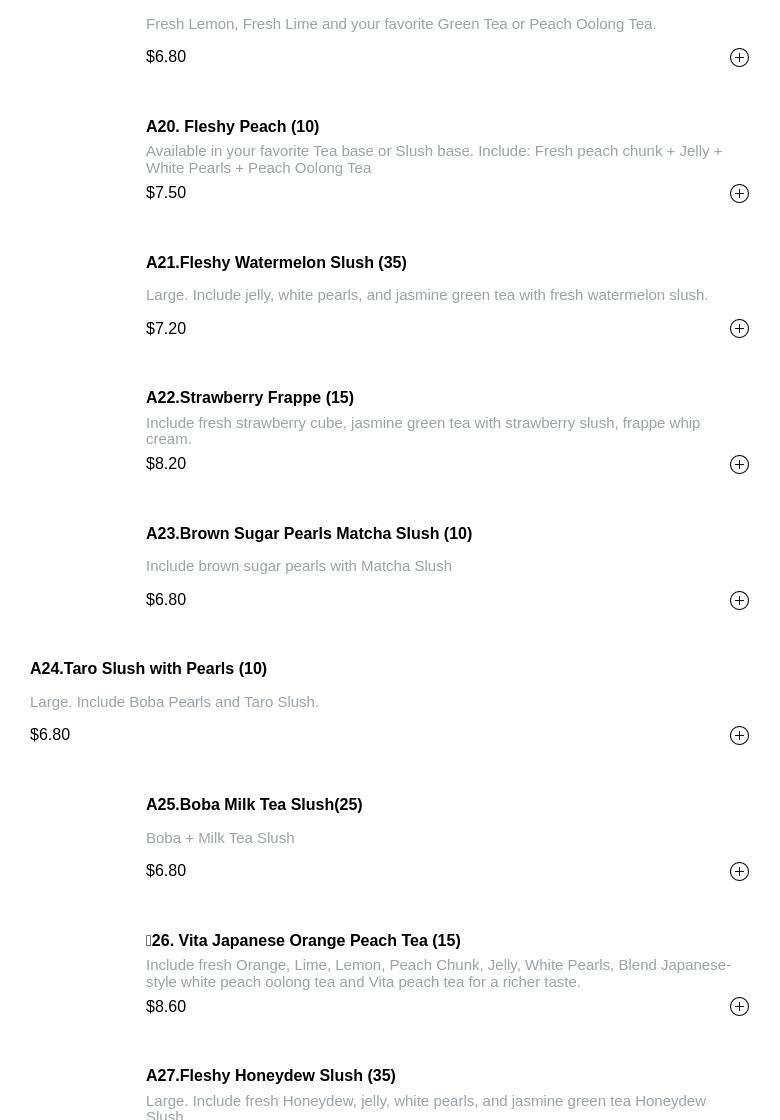The image size is (780, 1120).
Task: Click Taro Slush description 'Large. Include Boba Pearls'
Action: pyautogui.click(x=174, y=702)
